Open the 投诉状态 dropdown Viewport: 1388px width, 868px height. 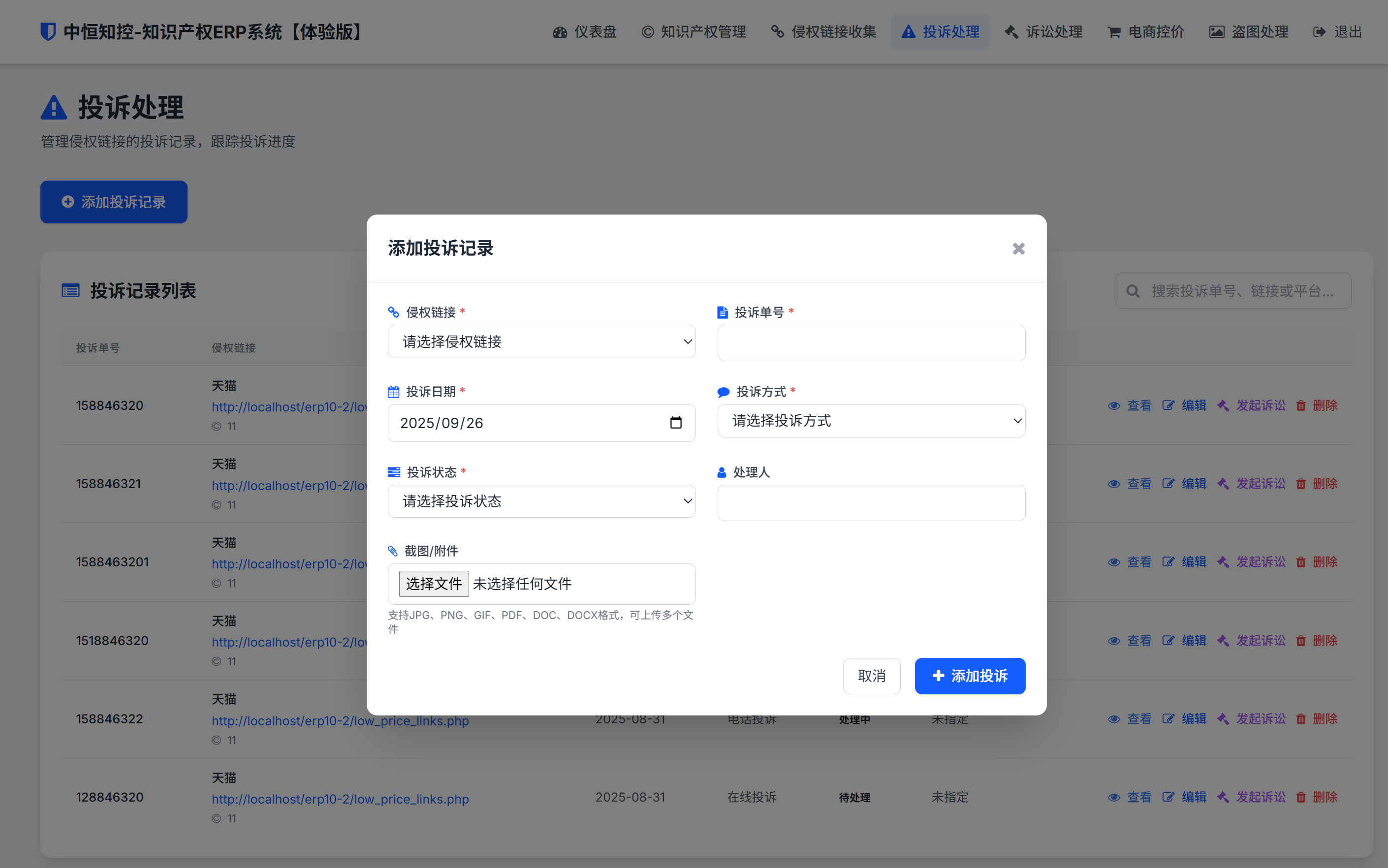click(540, 500)
